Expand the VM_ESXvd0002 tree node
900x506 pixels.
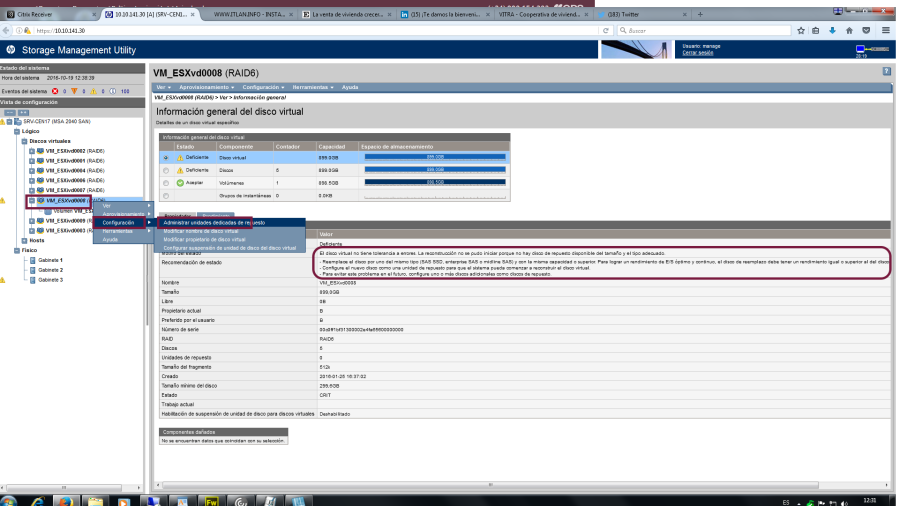32,150
